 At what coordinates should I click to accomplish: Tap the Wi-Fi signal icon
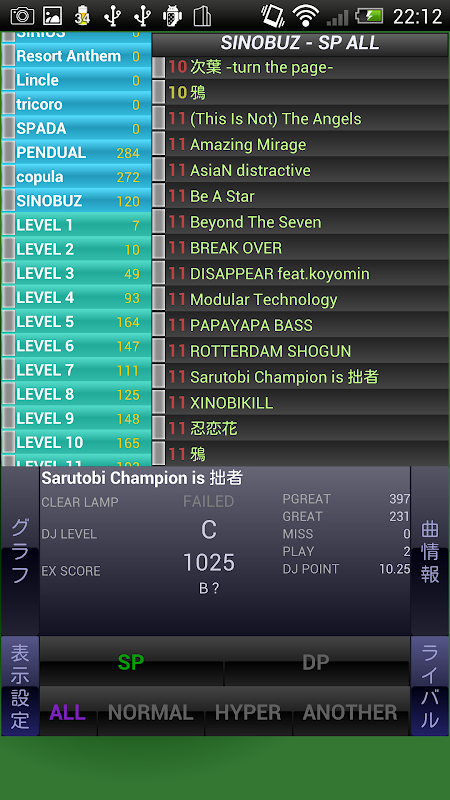pos(306,16)
